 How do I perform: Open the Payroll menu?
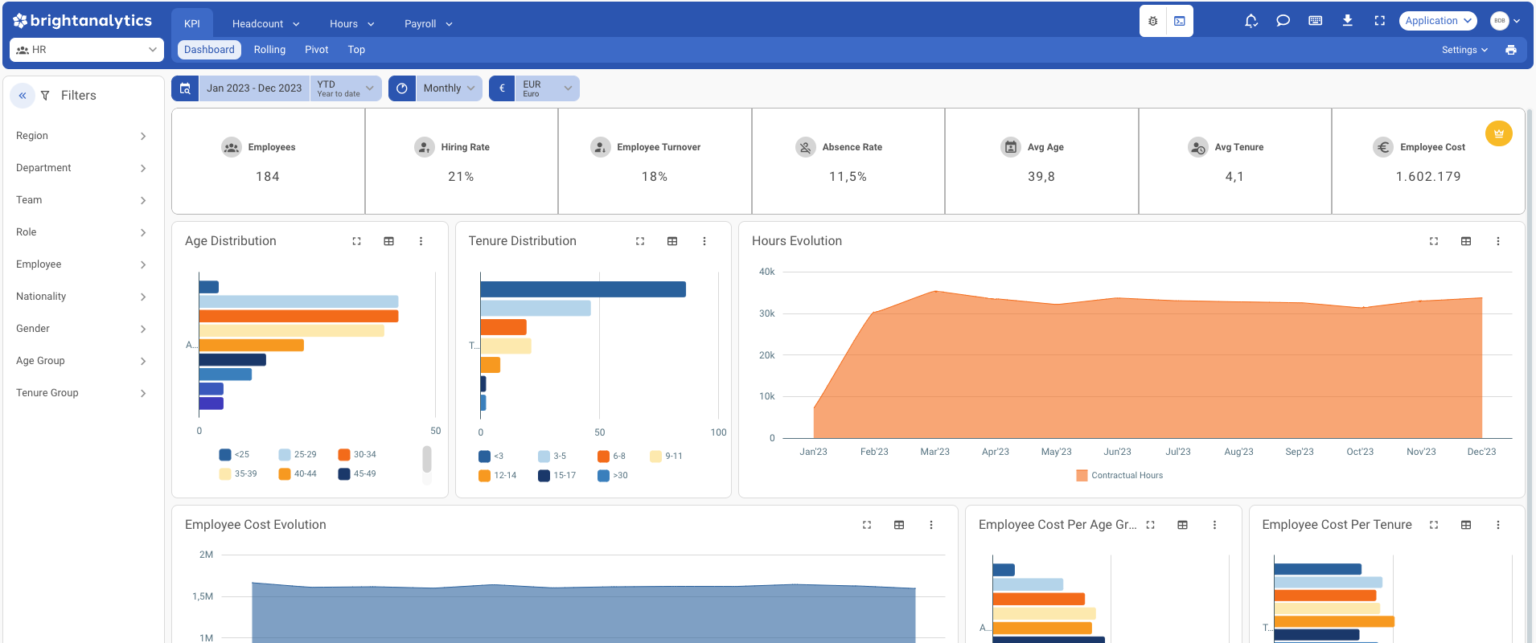427,23
